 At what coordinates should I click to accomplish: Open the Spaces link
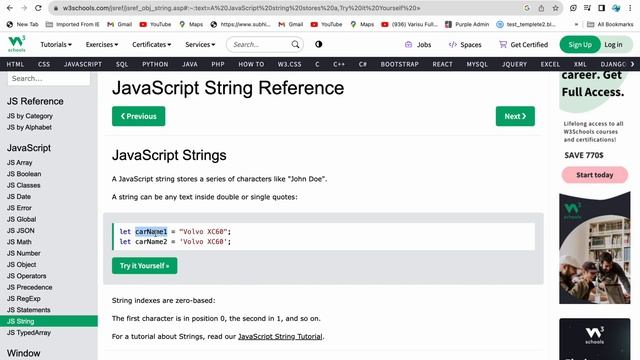(x=465, y=44)
